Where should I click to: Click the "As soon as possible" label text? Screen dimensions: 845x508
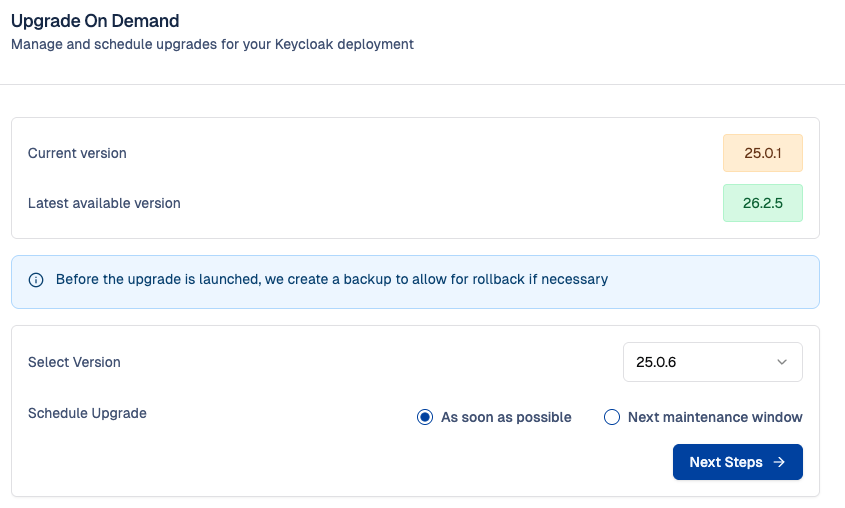506,417
